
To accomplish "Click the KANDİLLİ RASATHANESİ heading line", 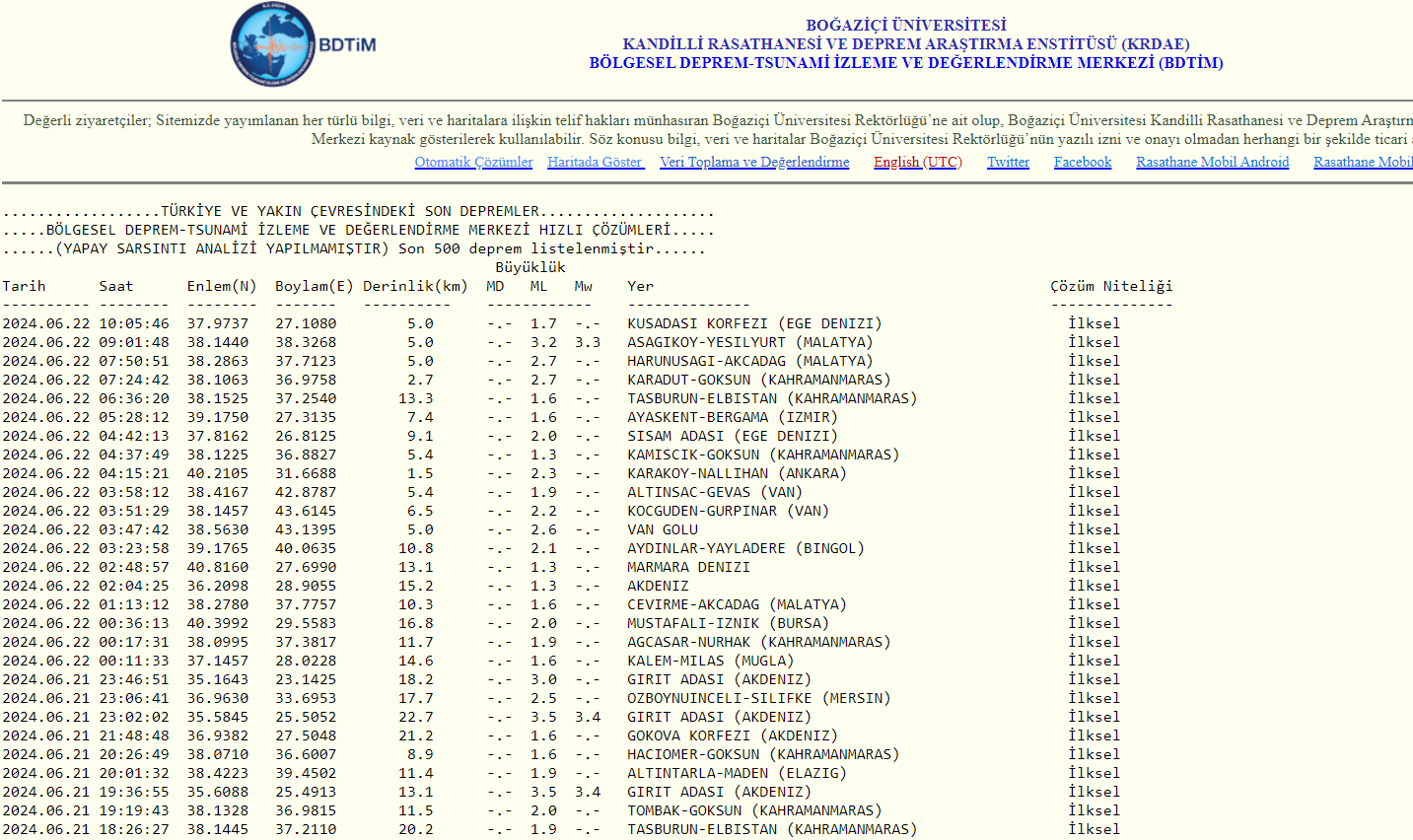I will [x=906, y=43].
